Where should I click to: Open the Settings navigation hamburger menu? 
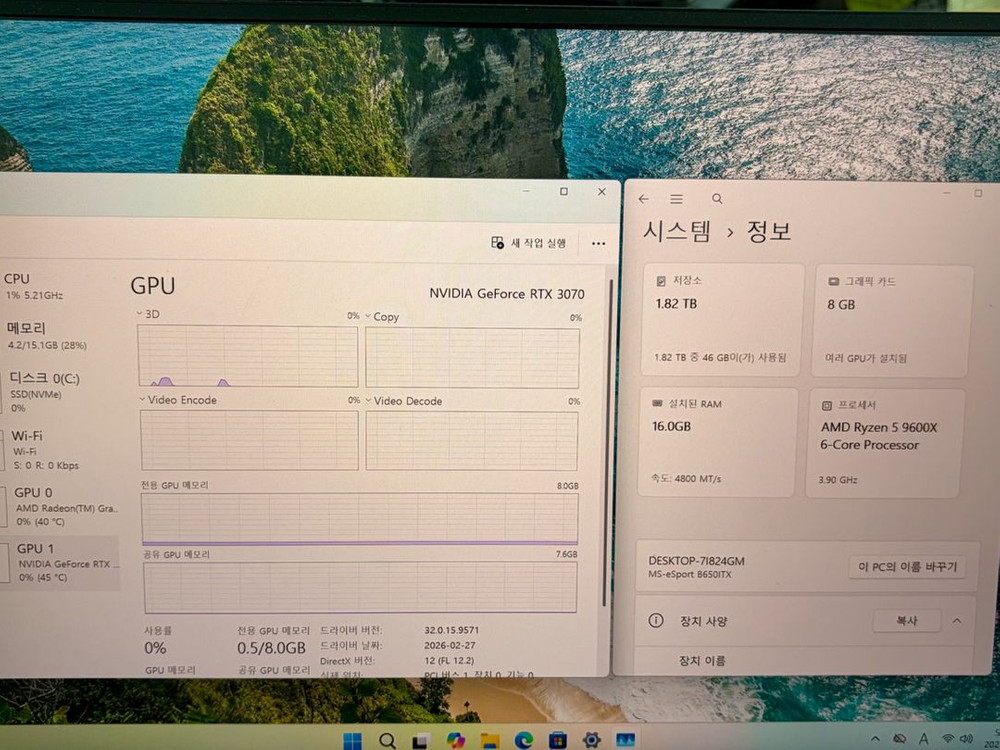(x=677, y=199)
